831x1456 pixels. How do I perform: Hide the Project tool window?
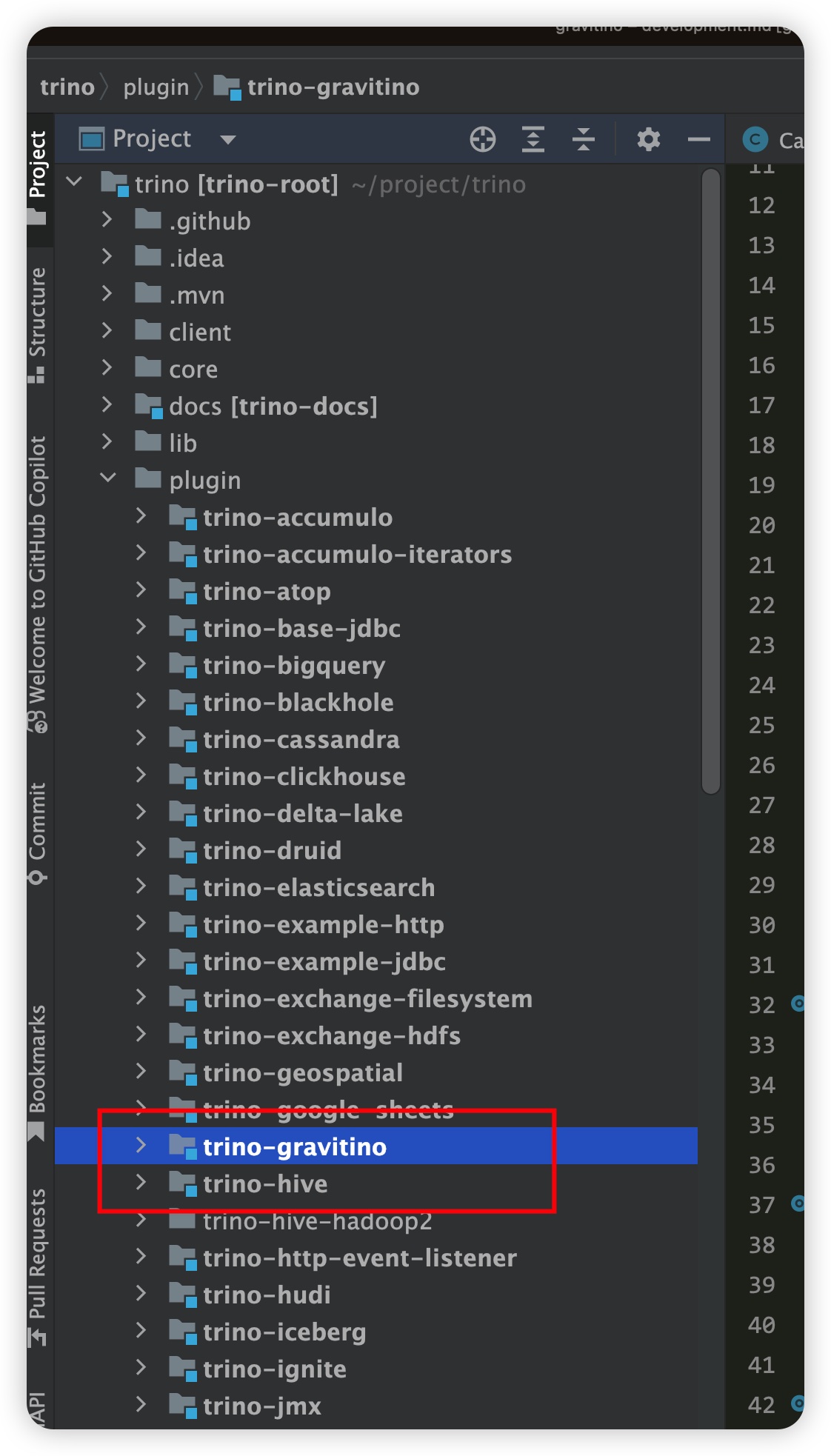(x=698, y=139)
